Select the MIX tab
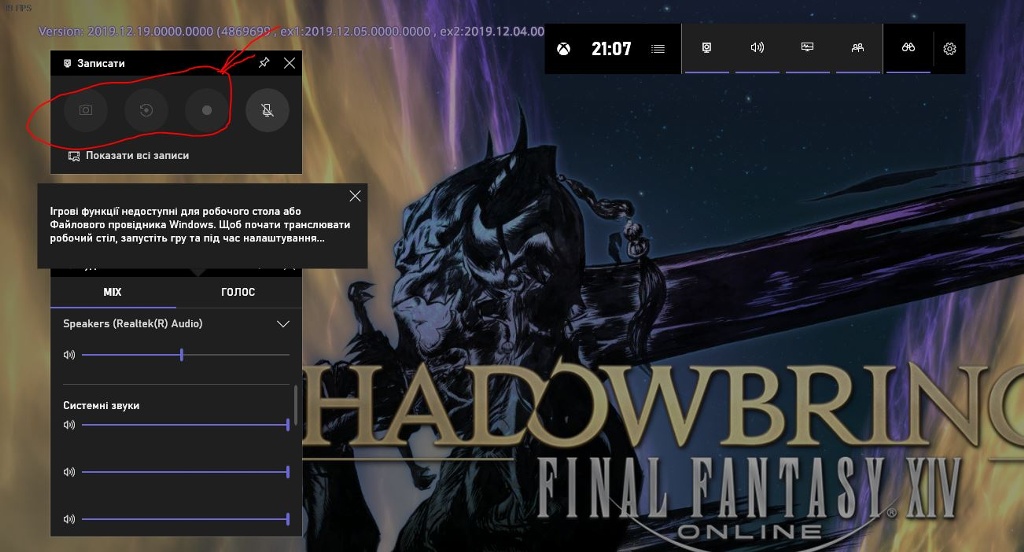Image resolution: width=1024 pixels, height=552 pixels. (x=112, y=292)
